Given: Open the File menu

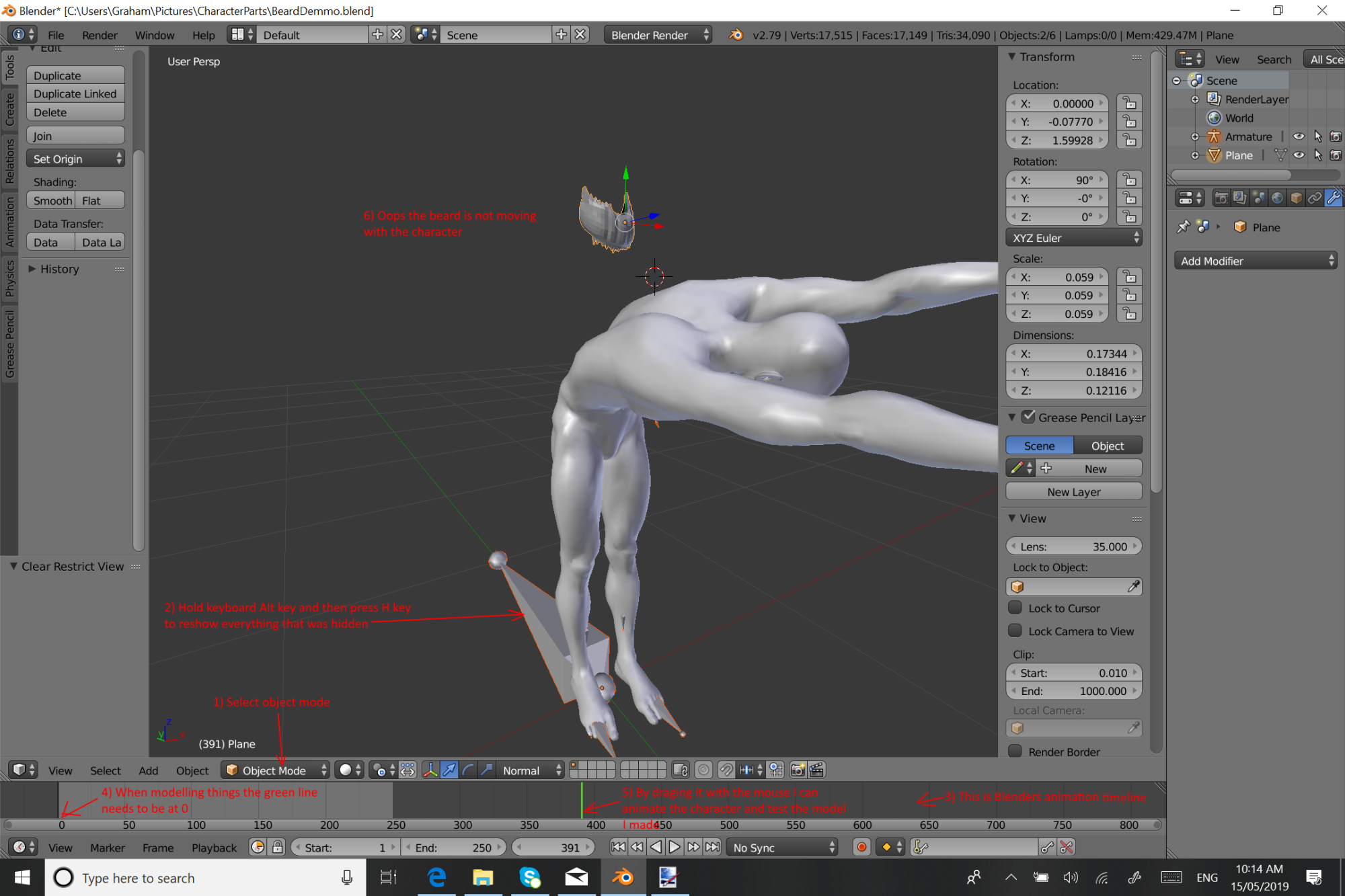Looking at the screenshot, I should (56, 35).
